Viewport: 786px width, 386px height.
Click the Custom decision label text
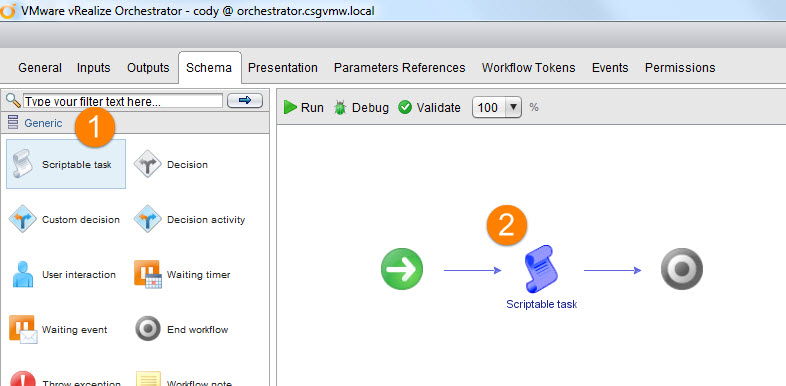click(x=81, y=220)
